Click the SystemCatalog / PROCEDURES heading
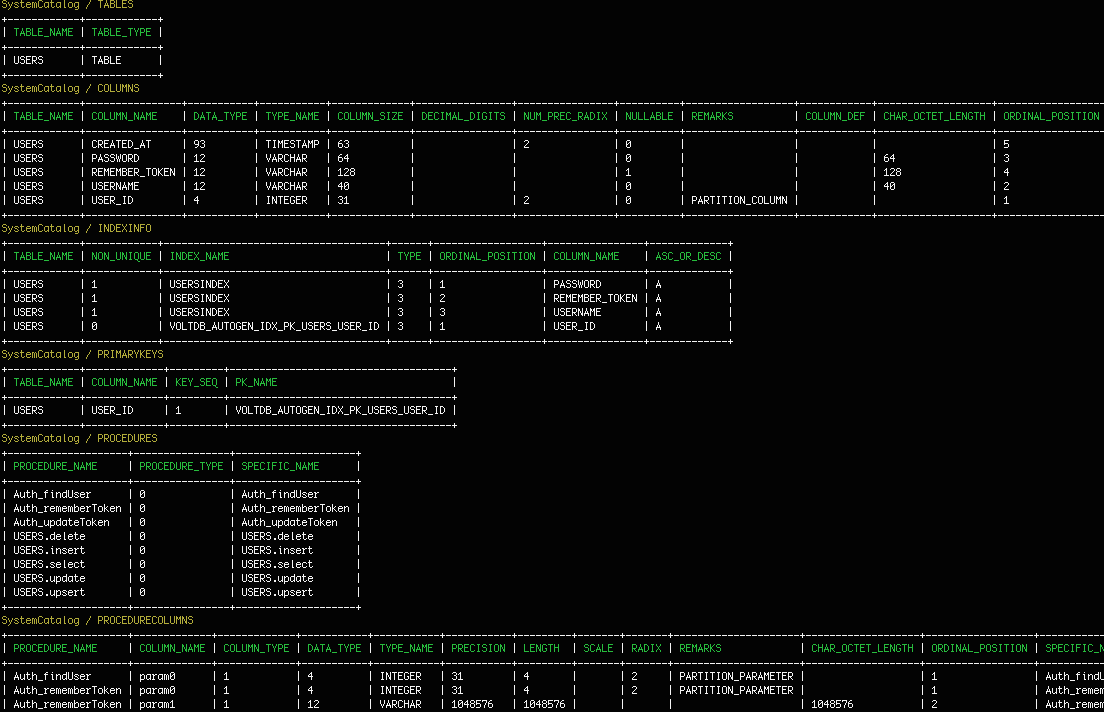This screenshot has width=1104, height=712. click(80, 438)
